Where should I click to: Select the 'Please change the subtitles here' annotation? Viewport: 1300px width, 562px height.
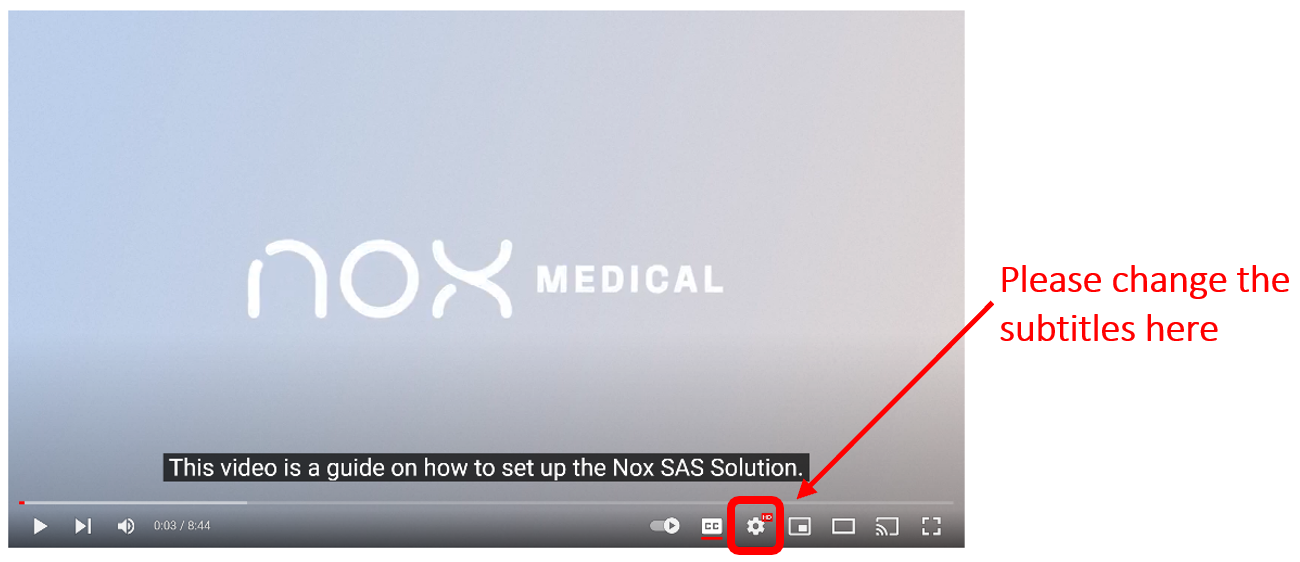pyautogui.click(x=1145, y=303)
